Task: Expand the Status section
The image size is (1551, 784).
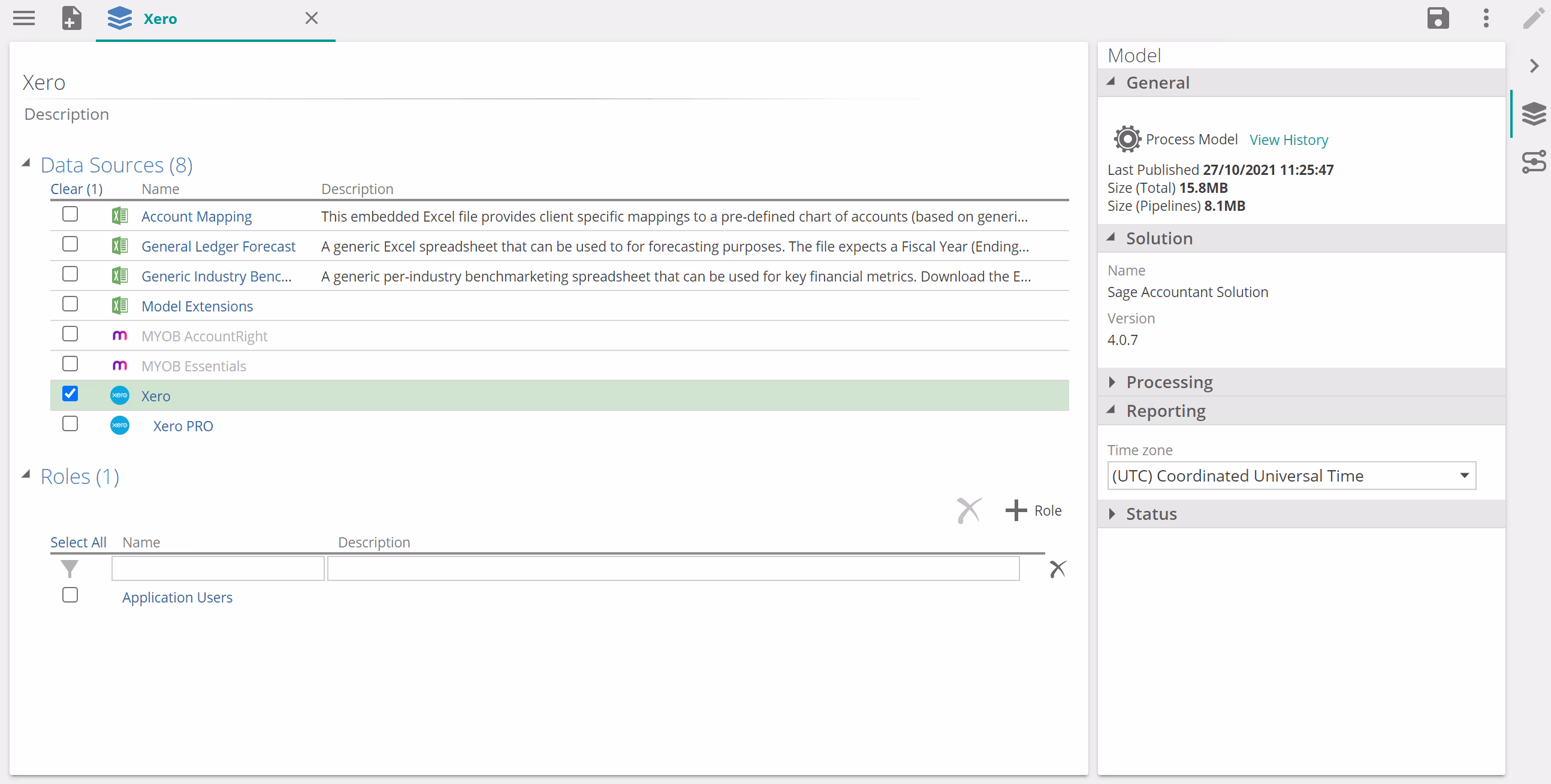Action: pyautogui.click(x=1151, y=514)
